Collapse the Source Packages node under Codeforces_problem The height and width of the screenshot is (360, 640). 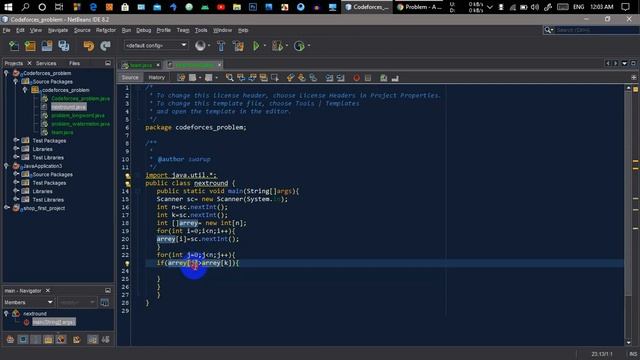[16, 81]
